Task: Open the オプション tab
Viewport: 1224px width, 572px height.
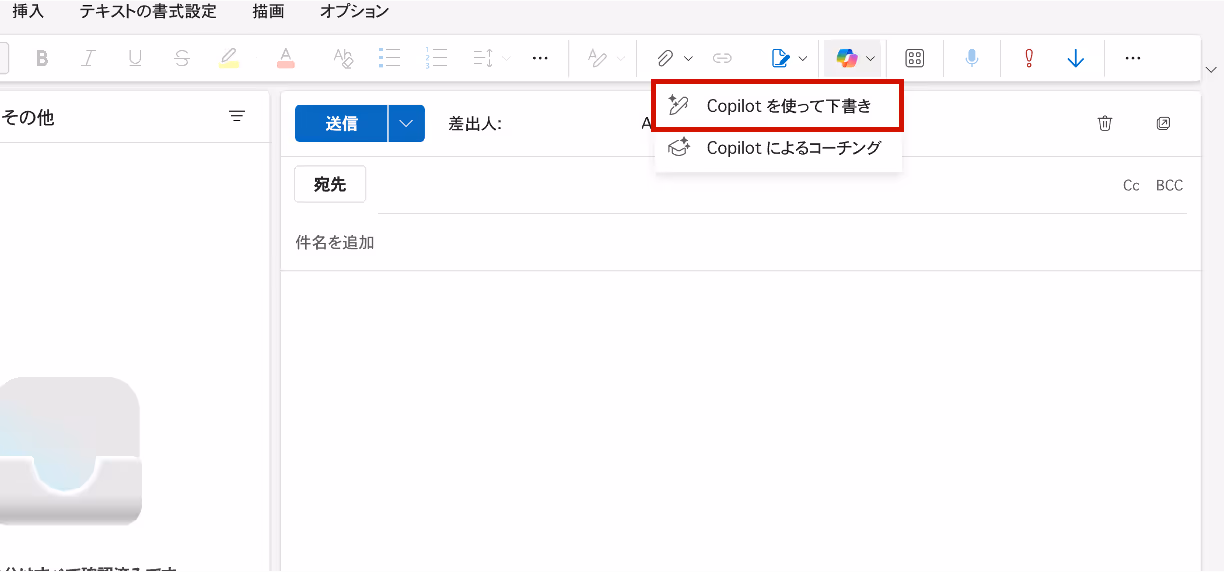Action: click(354, 12)
